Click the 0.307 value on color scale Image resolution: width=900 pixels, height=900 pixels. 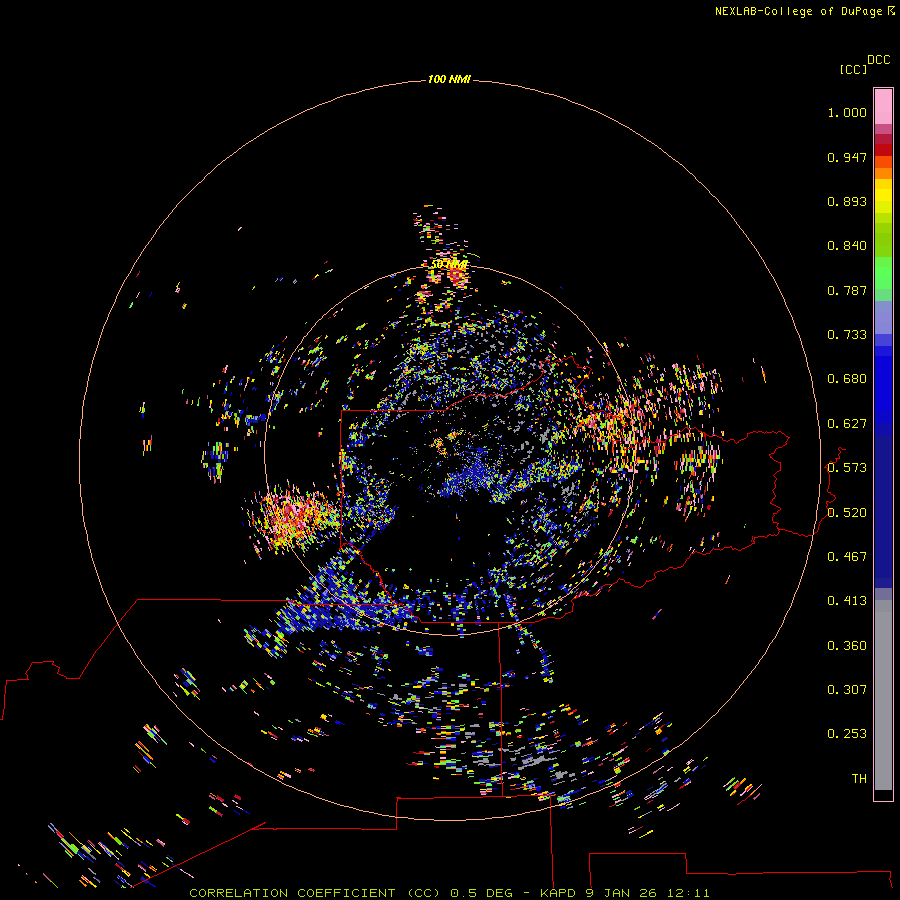point(847,690)
